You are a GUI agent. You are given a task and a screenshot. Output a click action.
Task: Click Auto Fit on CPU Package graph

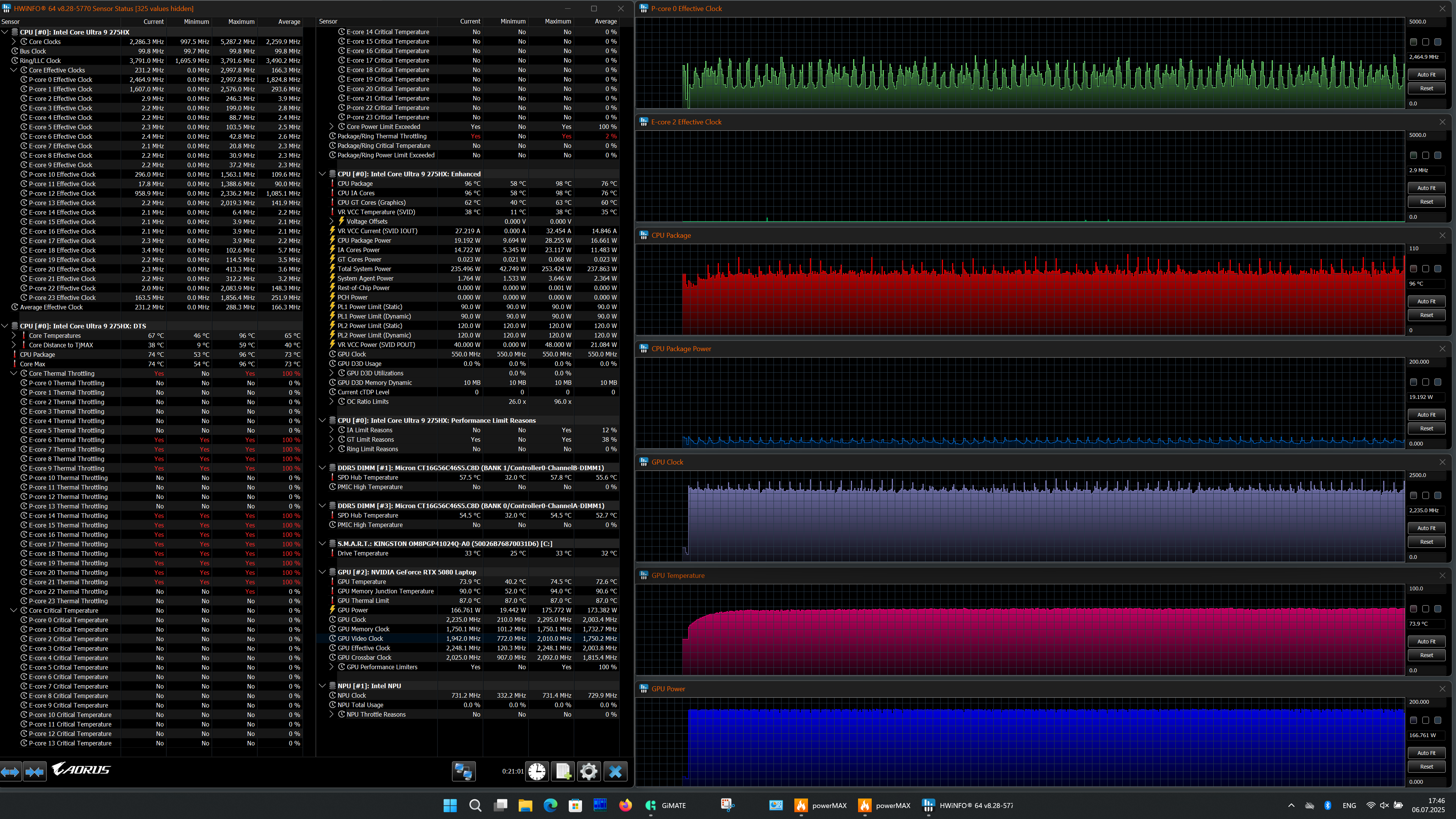pyautogui.click(x=1426, y=301)
